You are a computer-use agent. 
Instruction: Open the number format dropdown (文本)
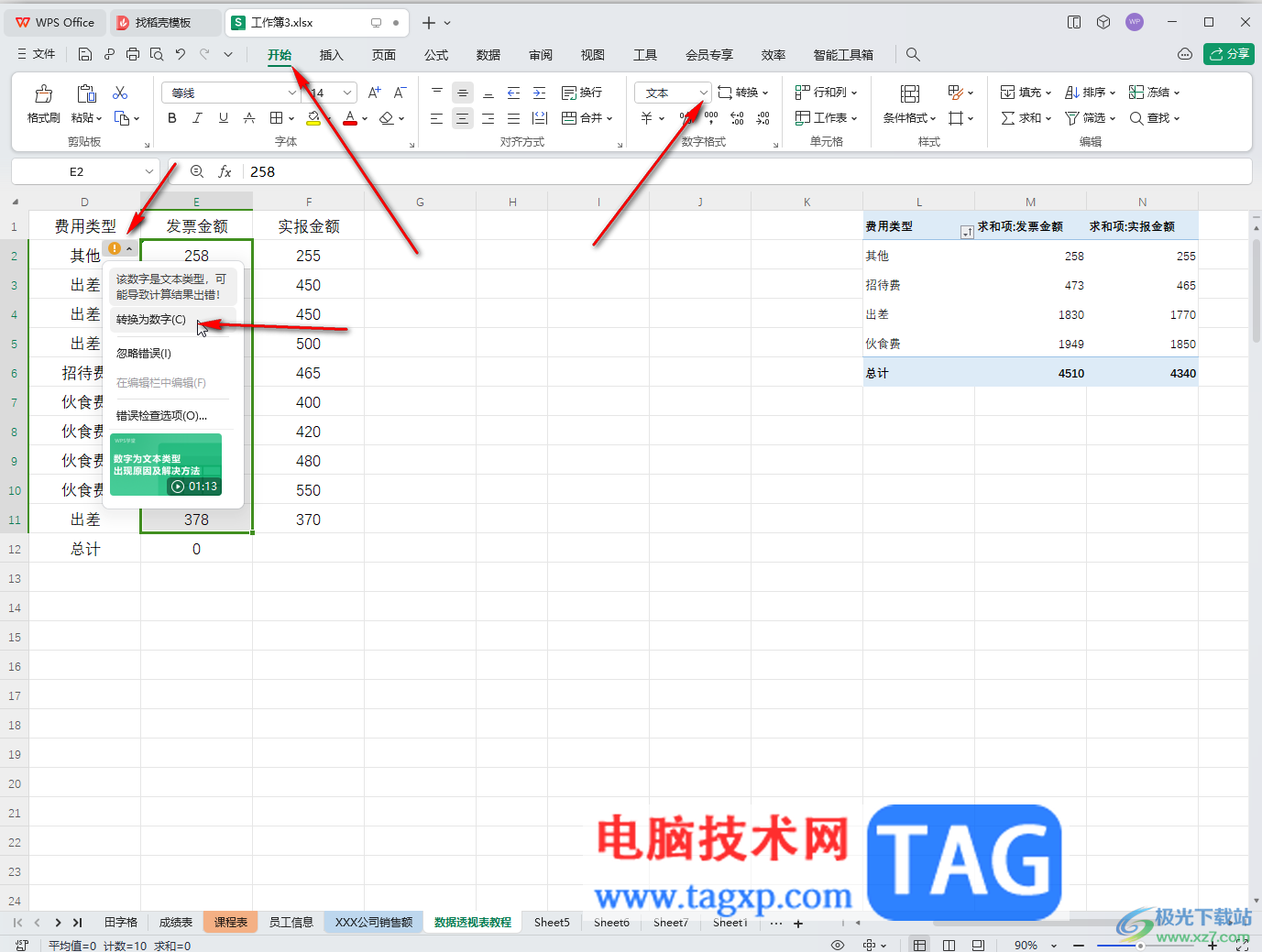[703, 93]
